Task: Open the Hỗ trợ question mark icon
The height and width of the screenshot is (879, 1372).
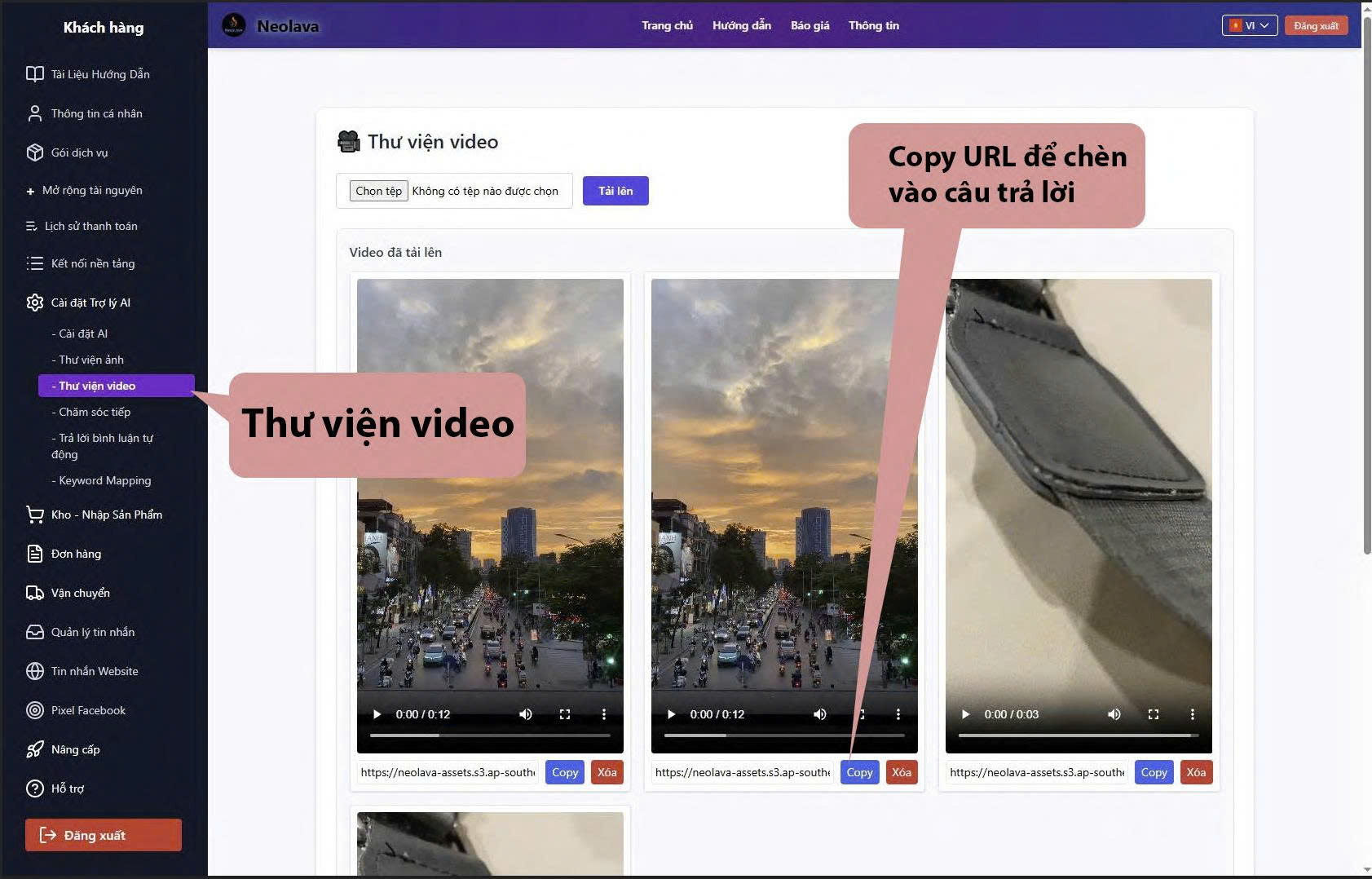Action: [34, 788]
